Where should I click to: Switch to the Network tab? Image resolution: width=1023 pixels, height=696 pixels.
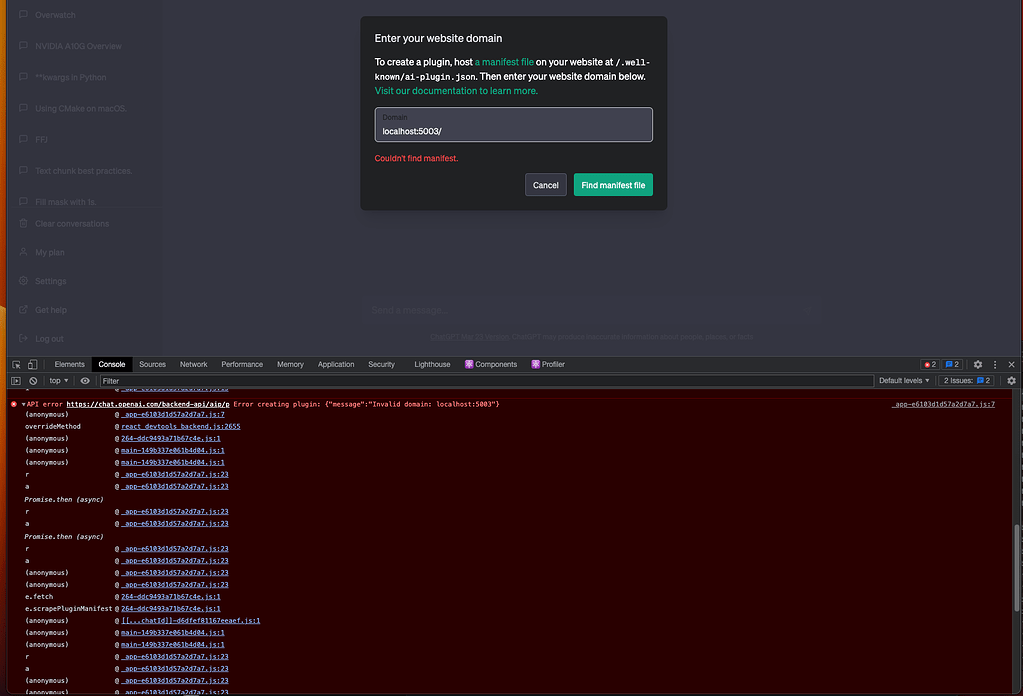click(193, 364)
